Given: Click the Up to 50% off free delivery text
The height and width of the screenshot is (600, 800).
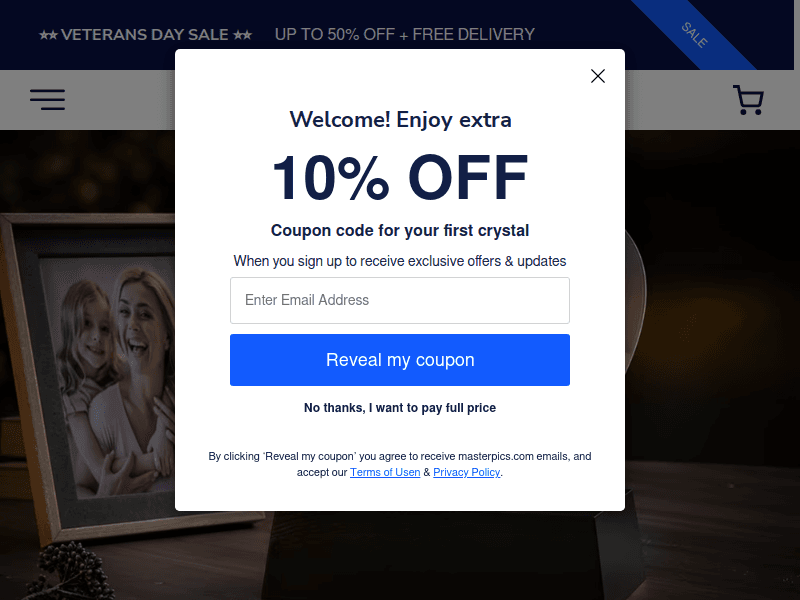Looking at the screenshot, I should pos(405,35).
